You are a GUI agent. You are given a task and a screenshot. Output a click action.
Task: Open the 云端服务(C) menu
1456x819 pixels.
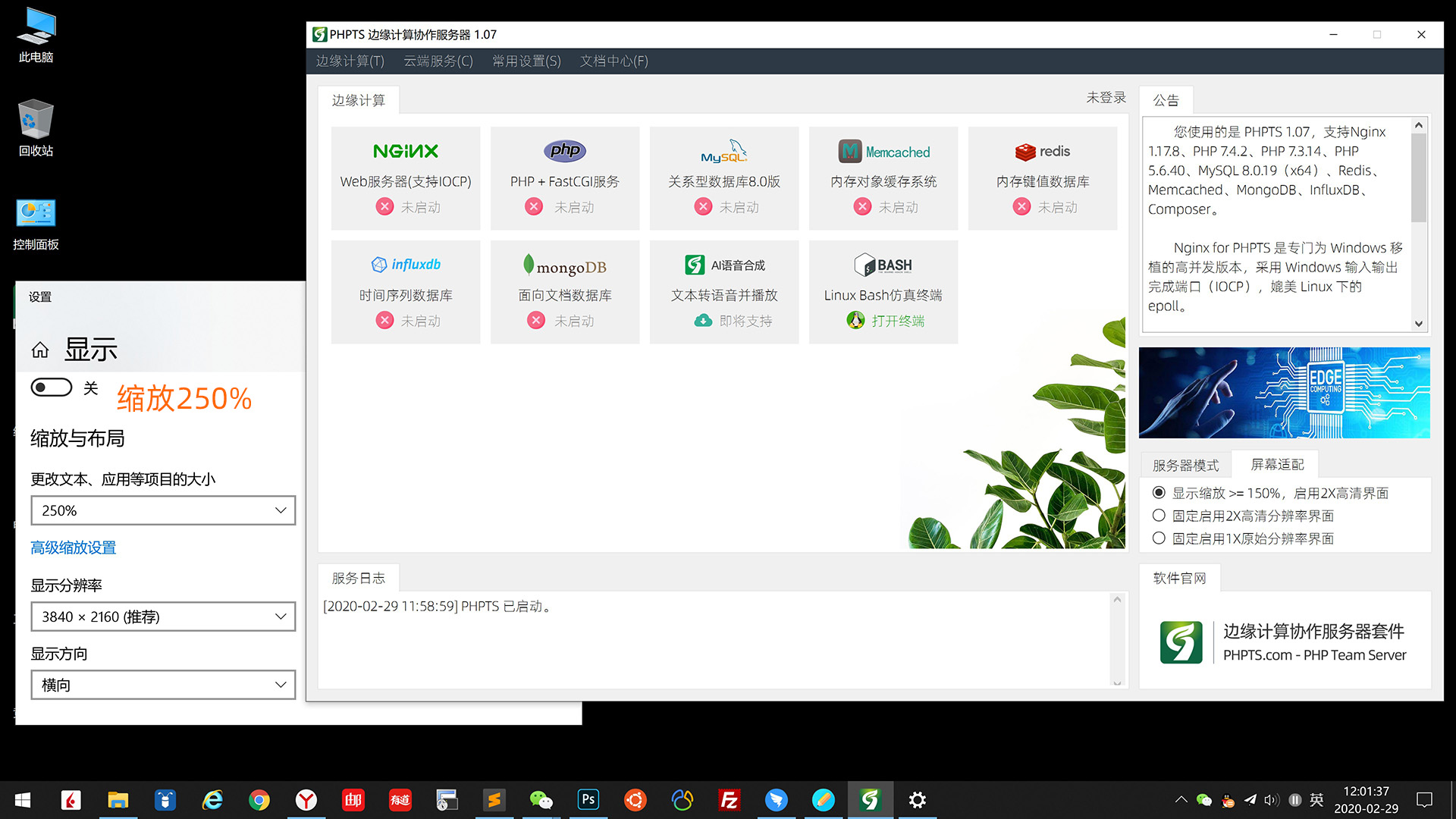click(x=438, y=61)
